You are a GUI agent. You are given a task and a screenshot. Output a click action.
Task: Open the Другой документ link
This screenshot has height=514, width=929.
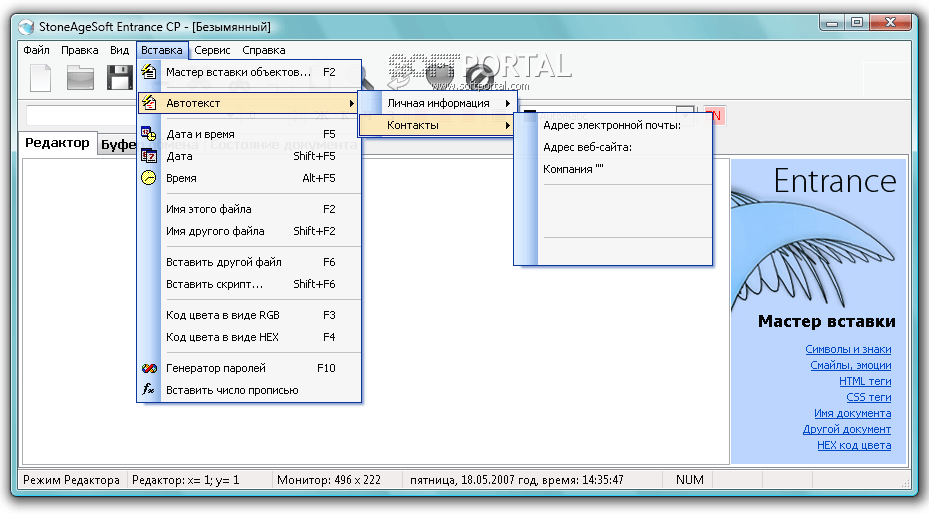(x=847, y=429)
